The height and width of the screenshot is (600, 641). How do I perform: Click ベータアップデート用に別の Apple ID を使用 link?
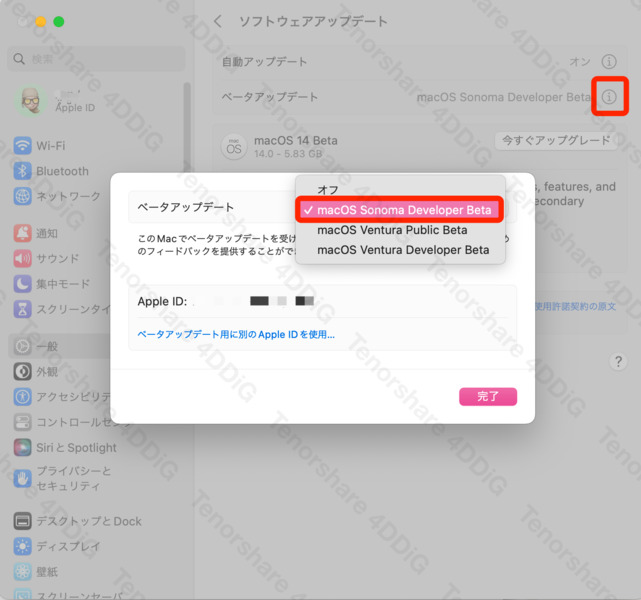[236, 334]
